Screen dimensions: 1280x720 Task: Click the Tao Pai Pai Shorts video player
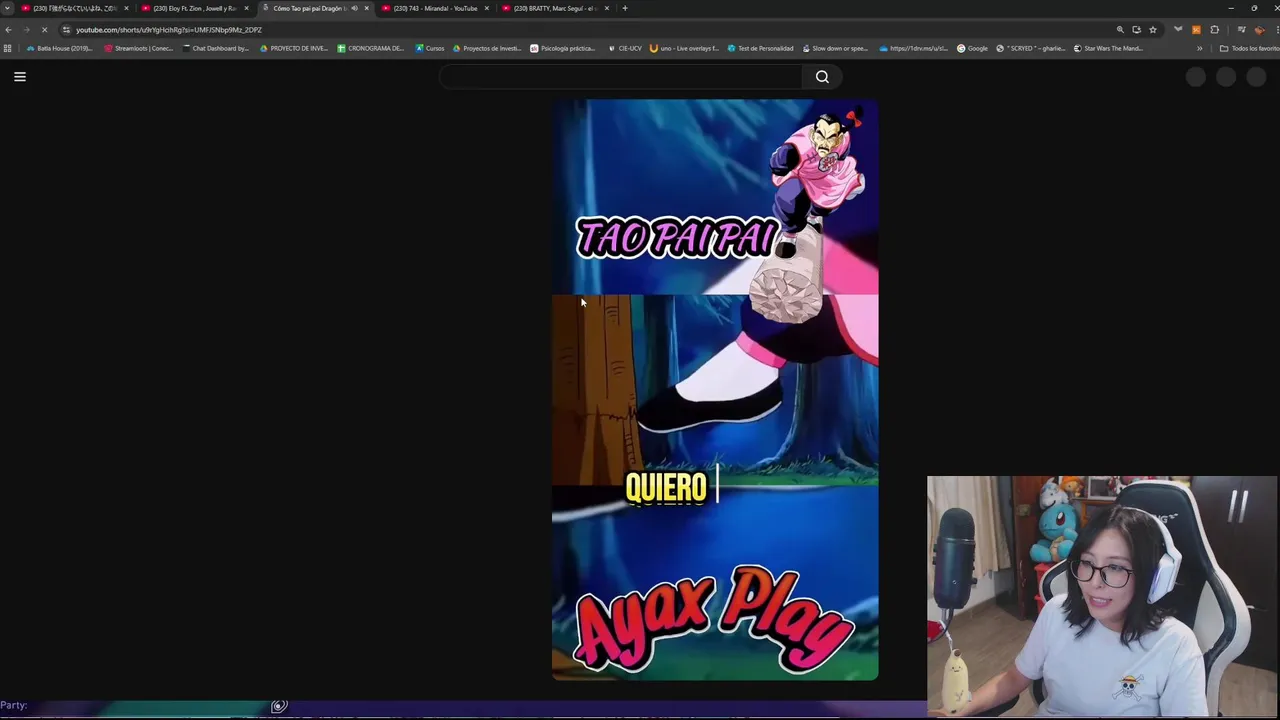tap(715, 390)
